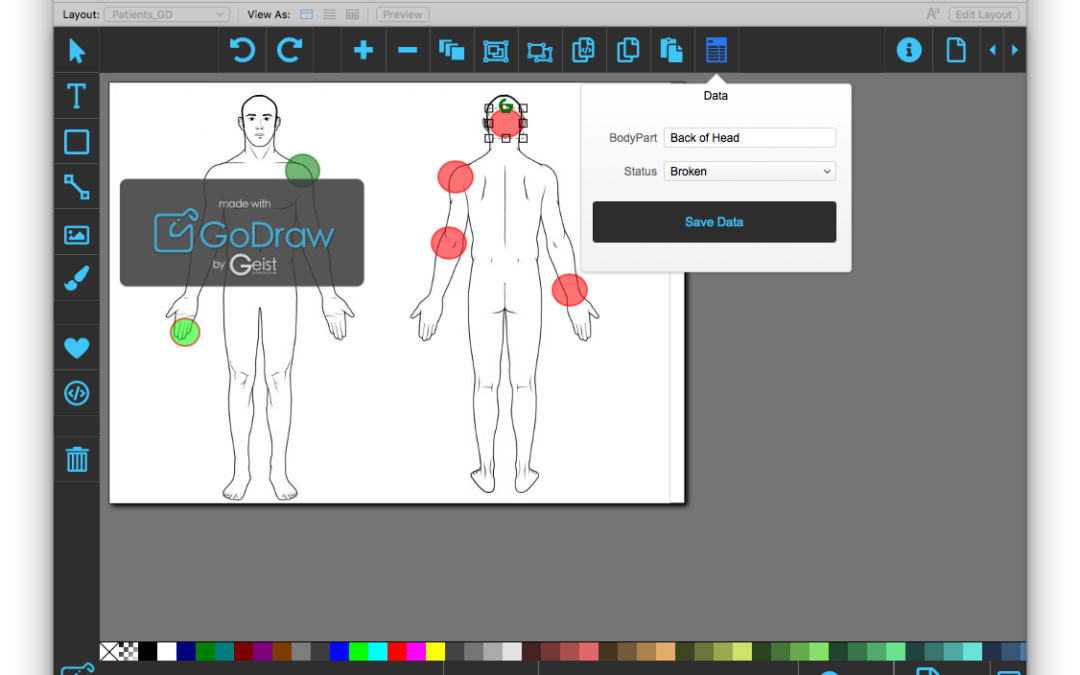Screen dimensions: 1080x675
Task: Select the rectangle shape tool
Action: (76, 143)
